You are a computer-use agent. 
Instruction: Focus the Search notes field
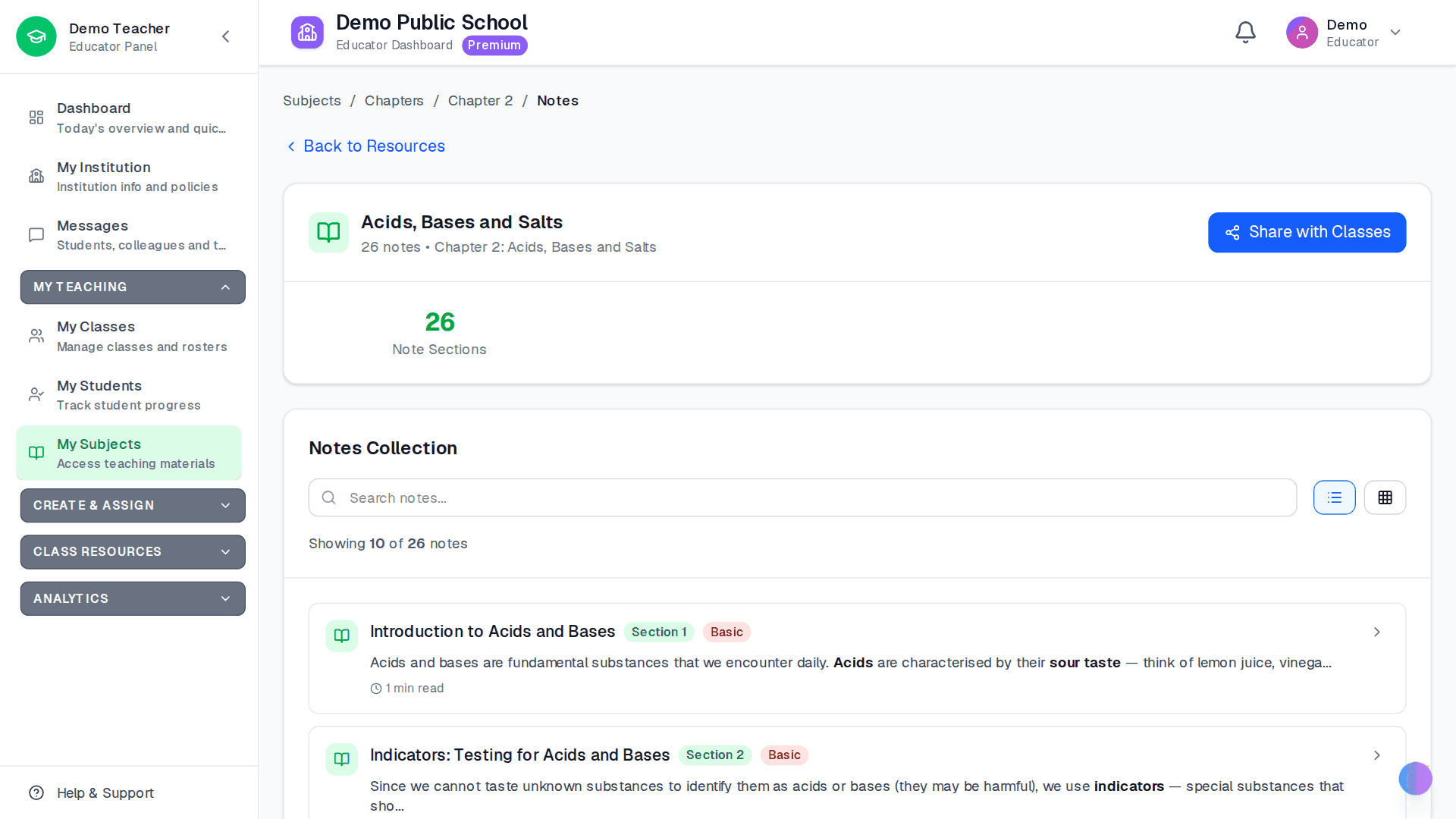(802, 497)
